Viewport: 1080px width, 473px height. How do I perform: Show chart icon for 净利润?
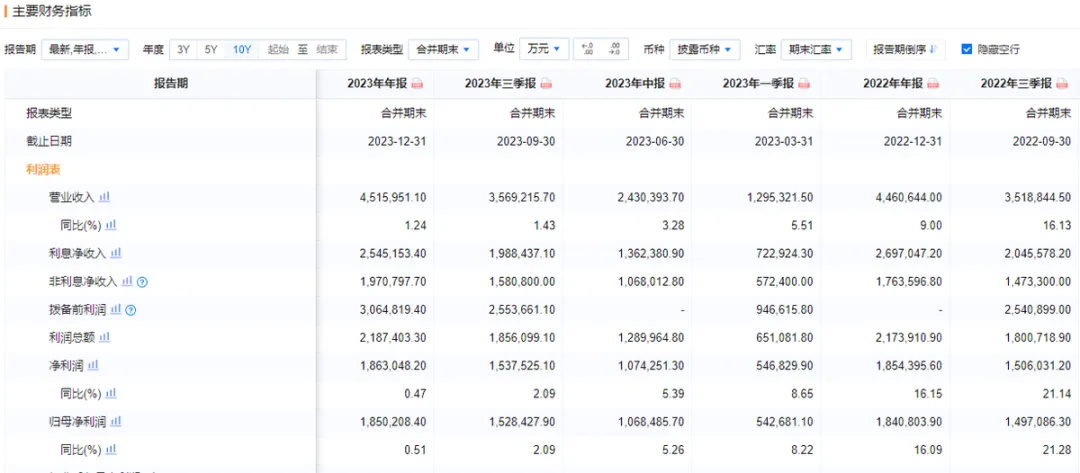[x=93, y=365]
